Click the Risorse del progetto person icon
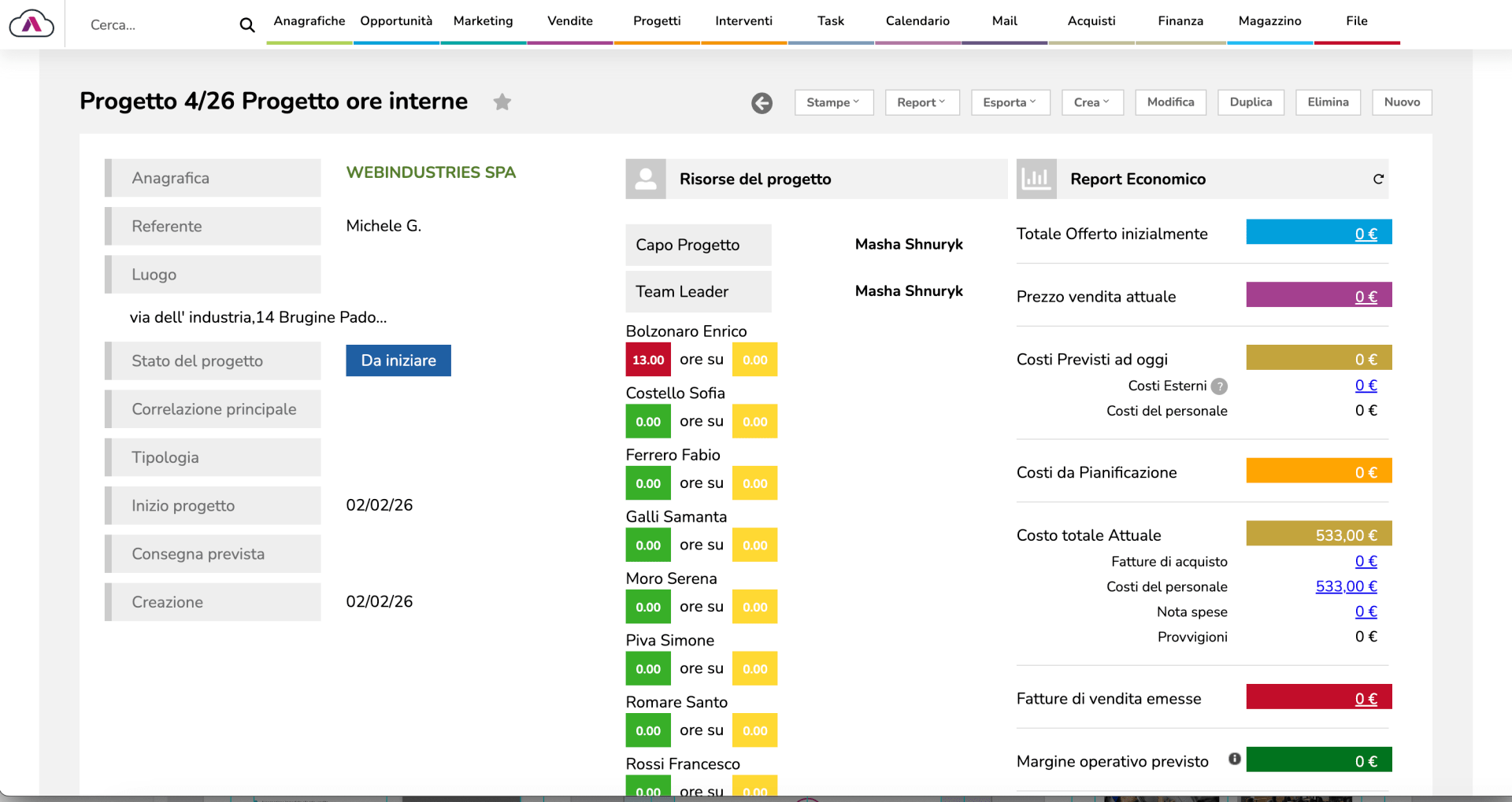 [646, 179]
